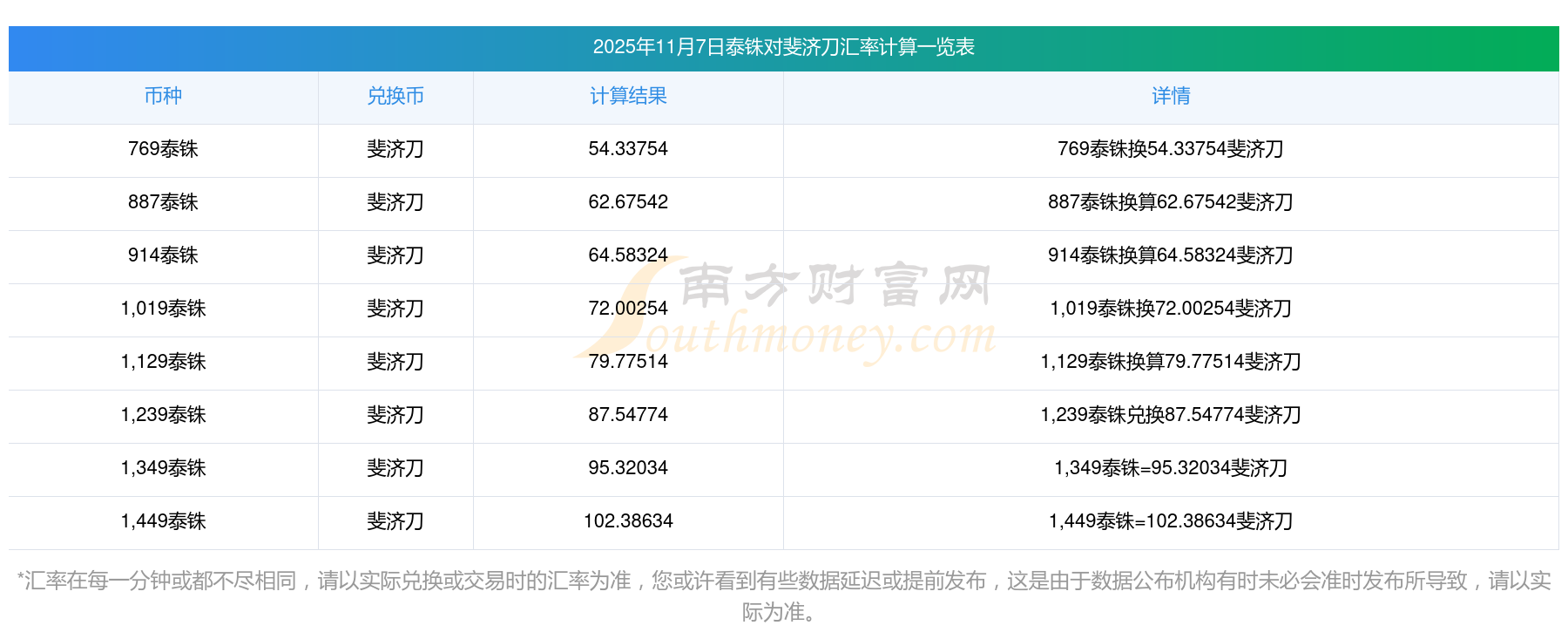This screenshot has height=639, width=1568.
Task: Select the 1,129泰铢 cell
Action: (163, 362)
